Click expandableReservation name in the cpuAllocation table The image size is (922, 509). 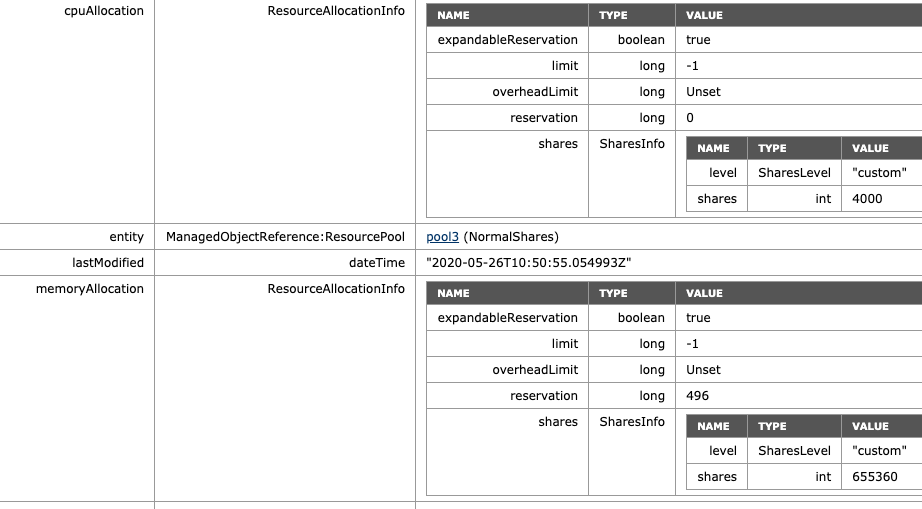[507, 40]
